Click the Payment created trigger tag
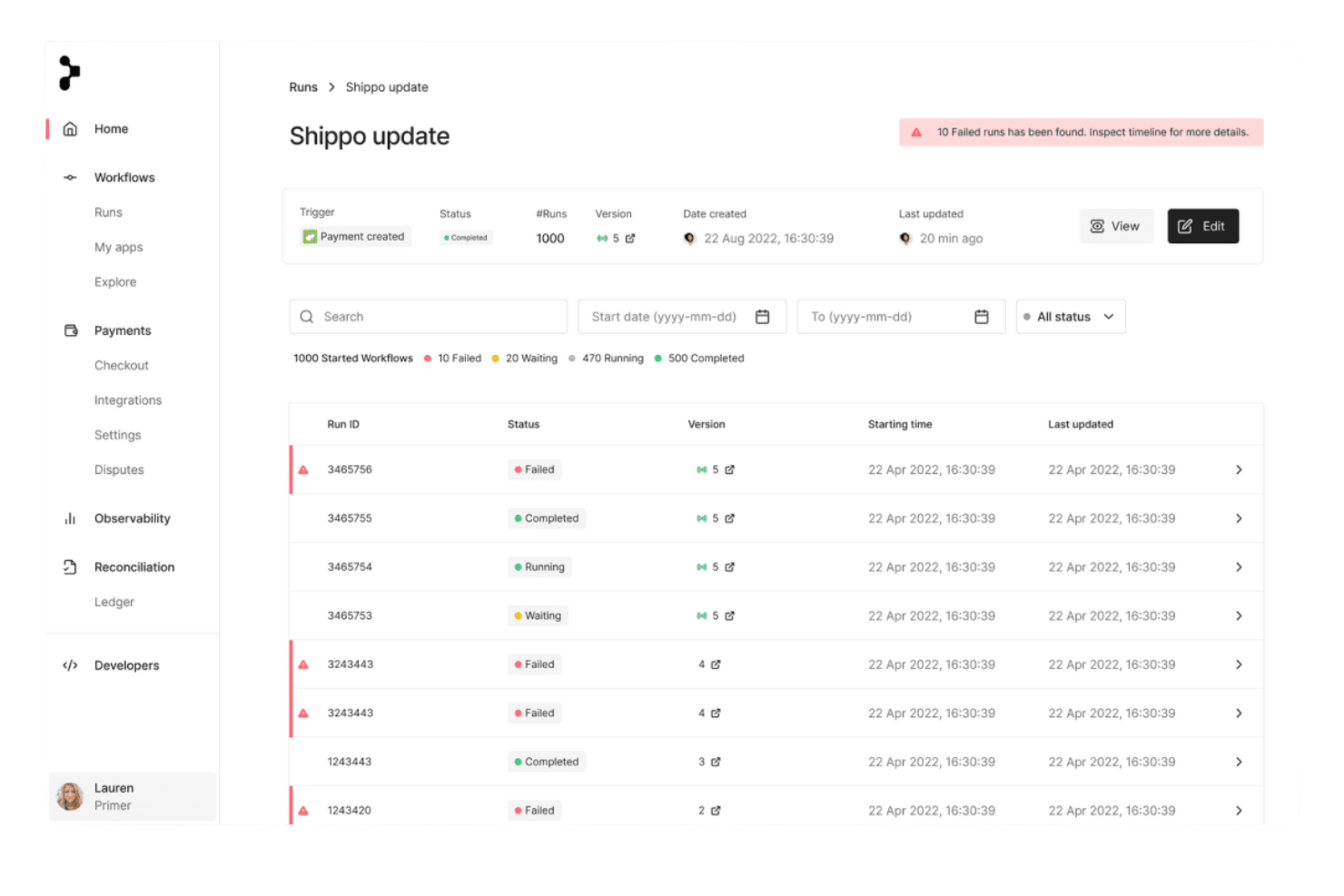This screenshot has width=1344, height=896. pos(355,237)
